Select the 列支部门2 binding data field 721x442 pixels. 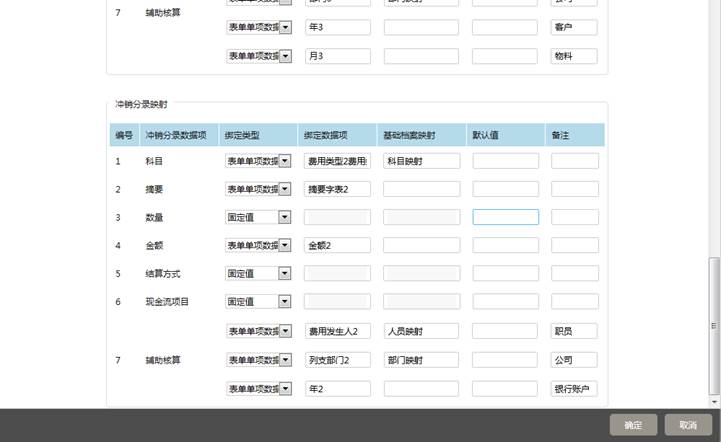pos(337,360)
